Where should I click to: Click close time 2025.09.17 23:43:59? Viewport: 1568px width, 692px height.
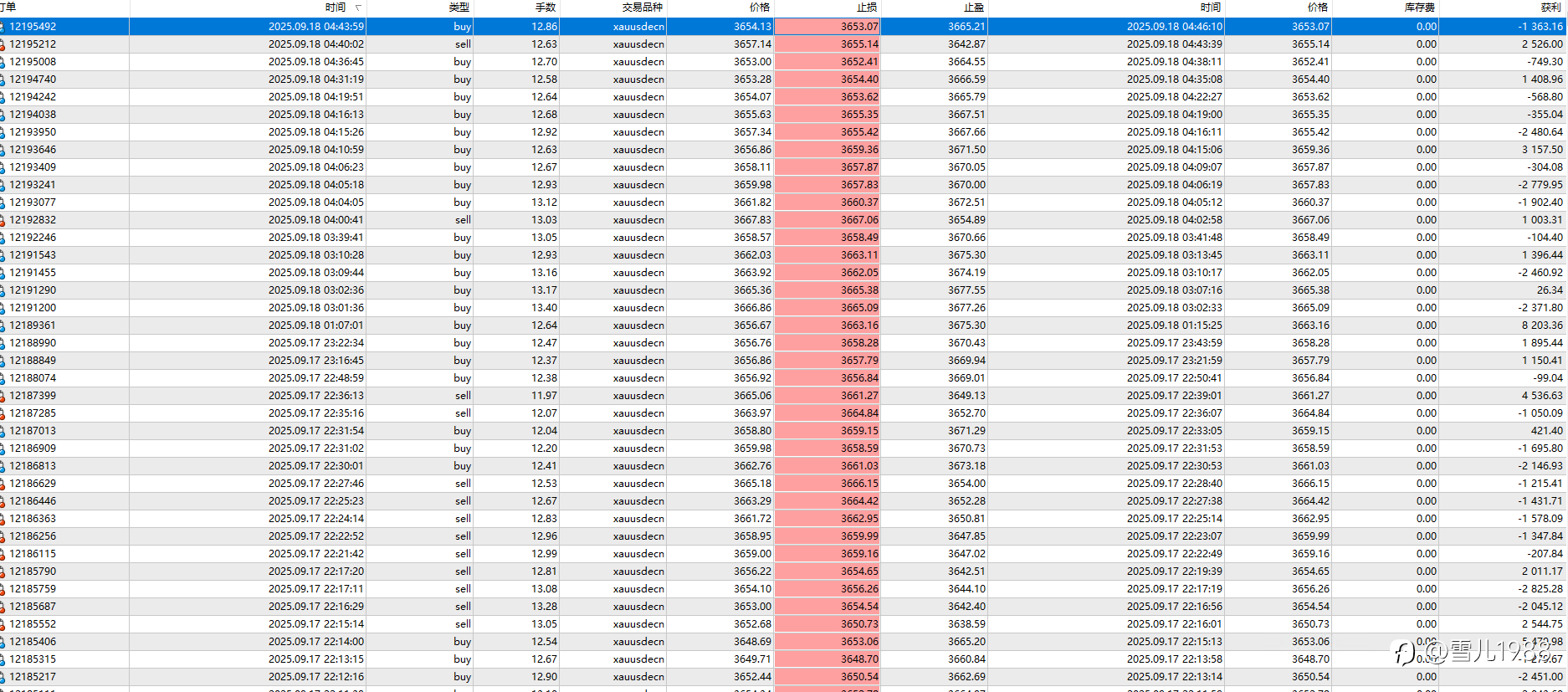point(1175,343)
